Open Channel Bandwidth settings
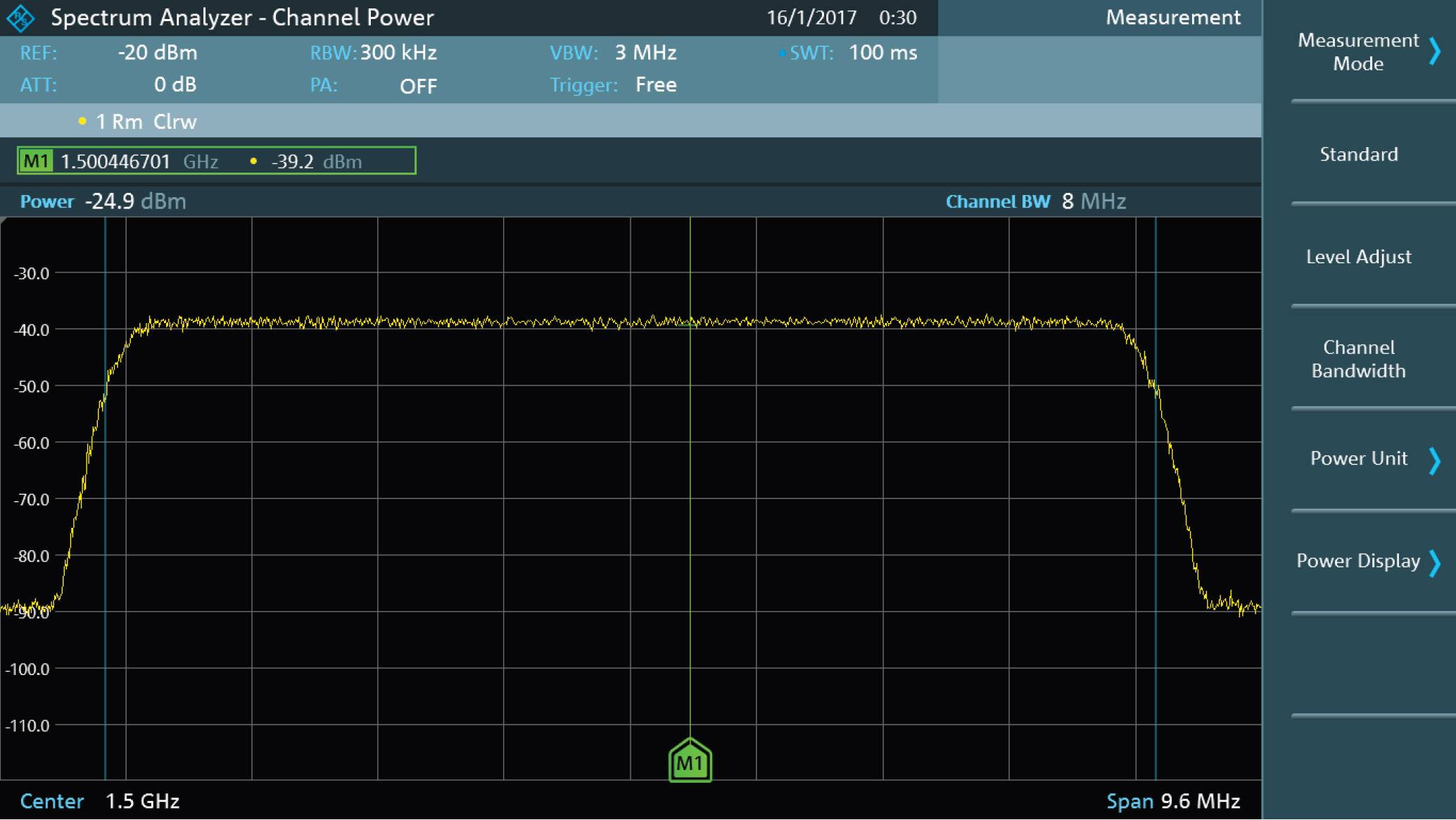 1357,359
